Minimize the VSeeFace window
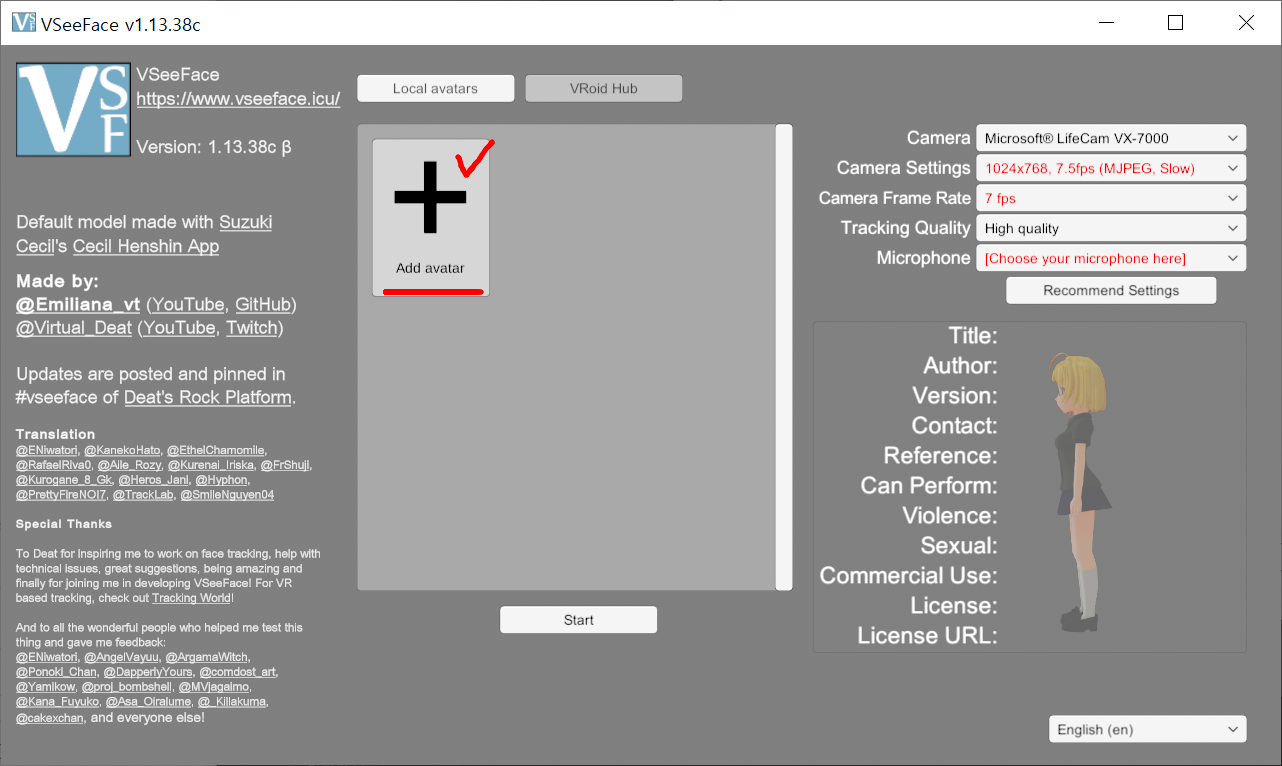This screenshot has height=766, width=1282. (1106, 23)
